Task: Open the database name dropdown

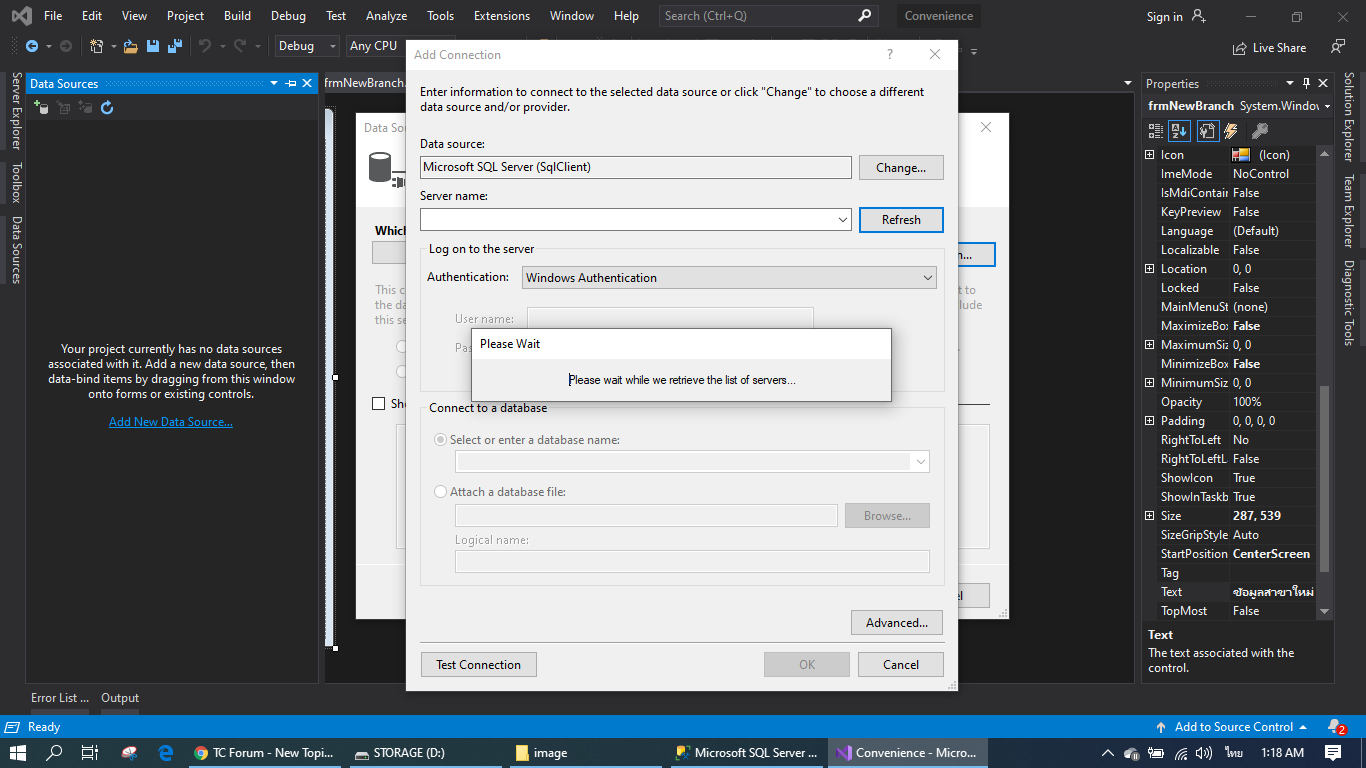Action: (920, 461)
